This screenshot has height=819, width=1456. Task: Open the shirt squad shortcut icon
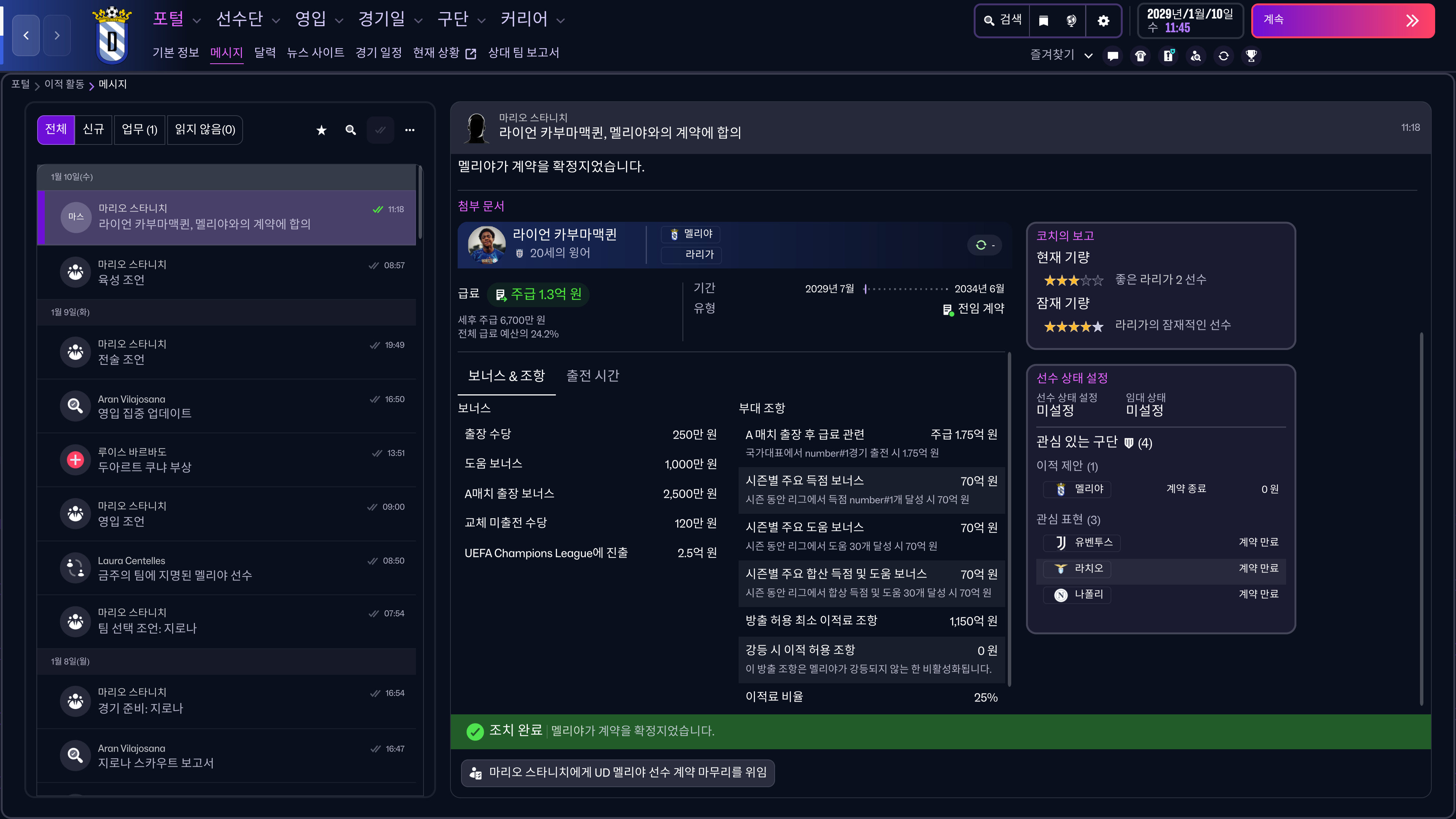click(1141, 55)
